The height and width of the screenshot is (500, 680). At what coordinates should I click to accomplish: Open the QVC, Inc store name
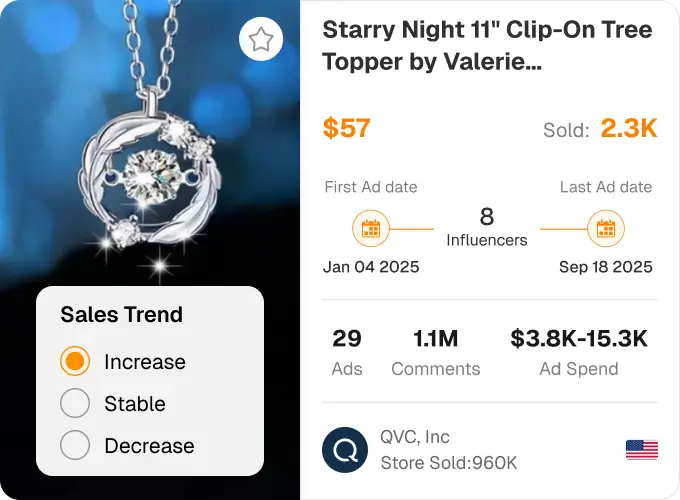pyautogui.click(x=415, y=437)
